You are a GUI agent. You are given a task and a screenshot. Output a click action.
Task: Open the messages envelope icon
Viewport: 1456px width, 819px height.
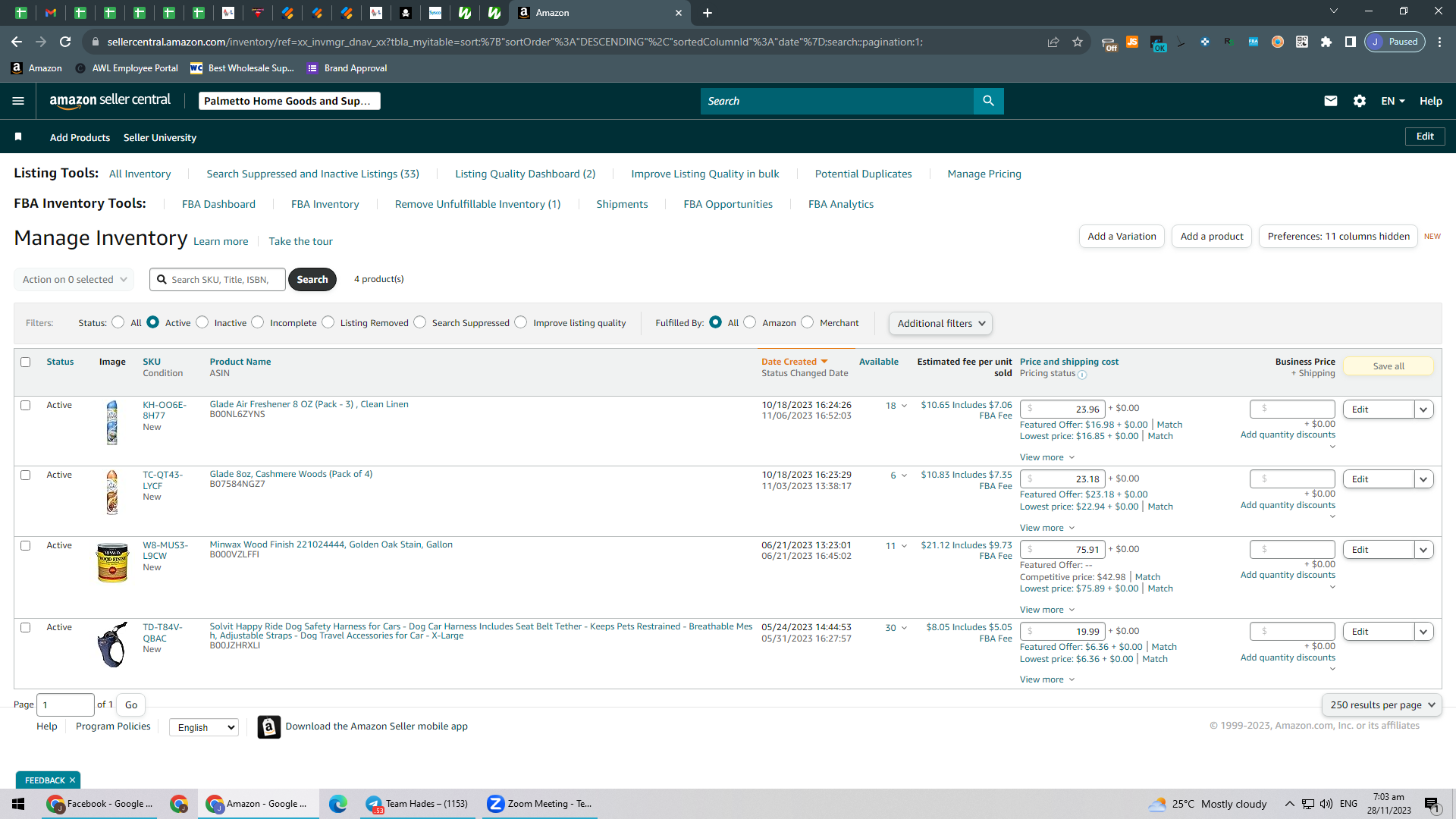(x=1331, y=101)
